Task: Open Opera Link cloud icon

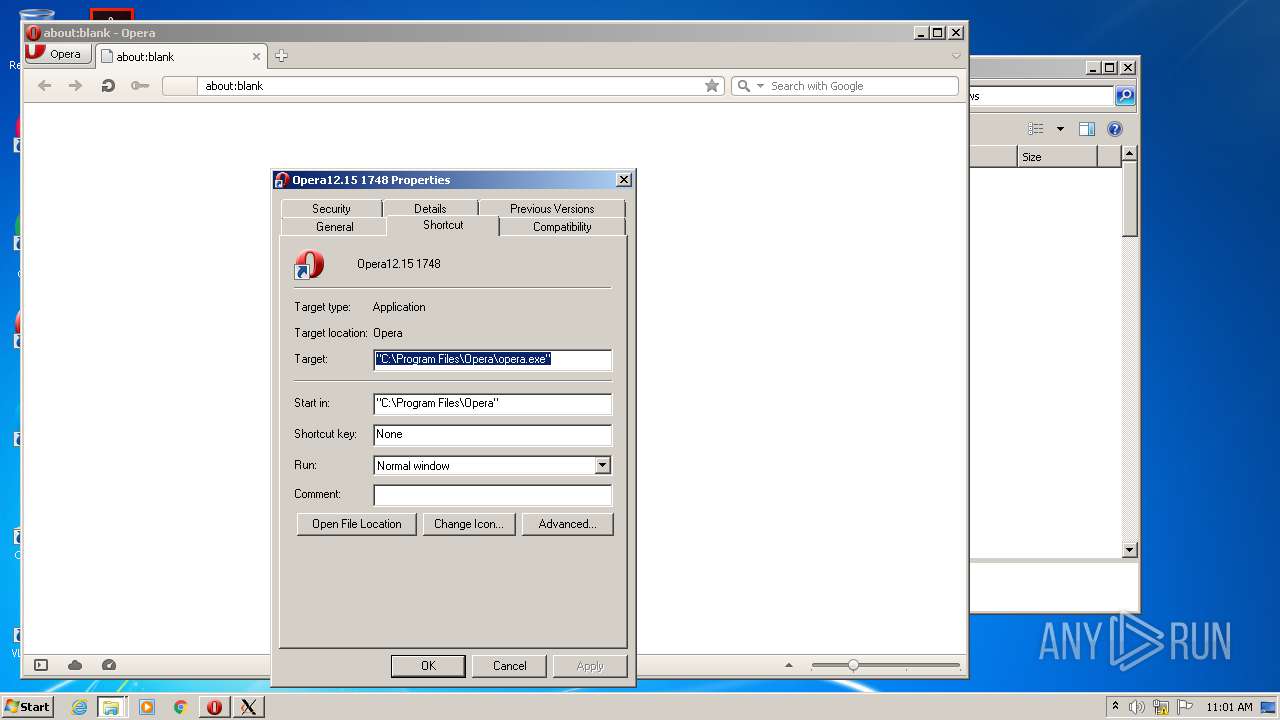Action: click(x=75, y=665)
